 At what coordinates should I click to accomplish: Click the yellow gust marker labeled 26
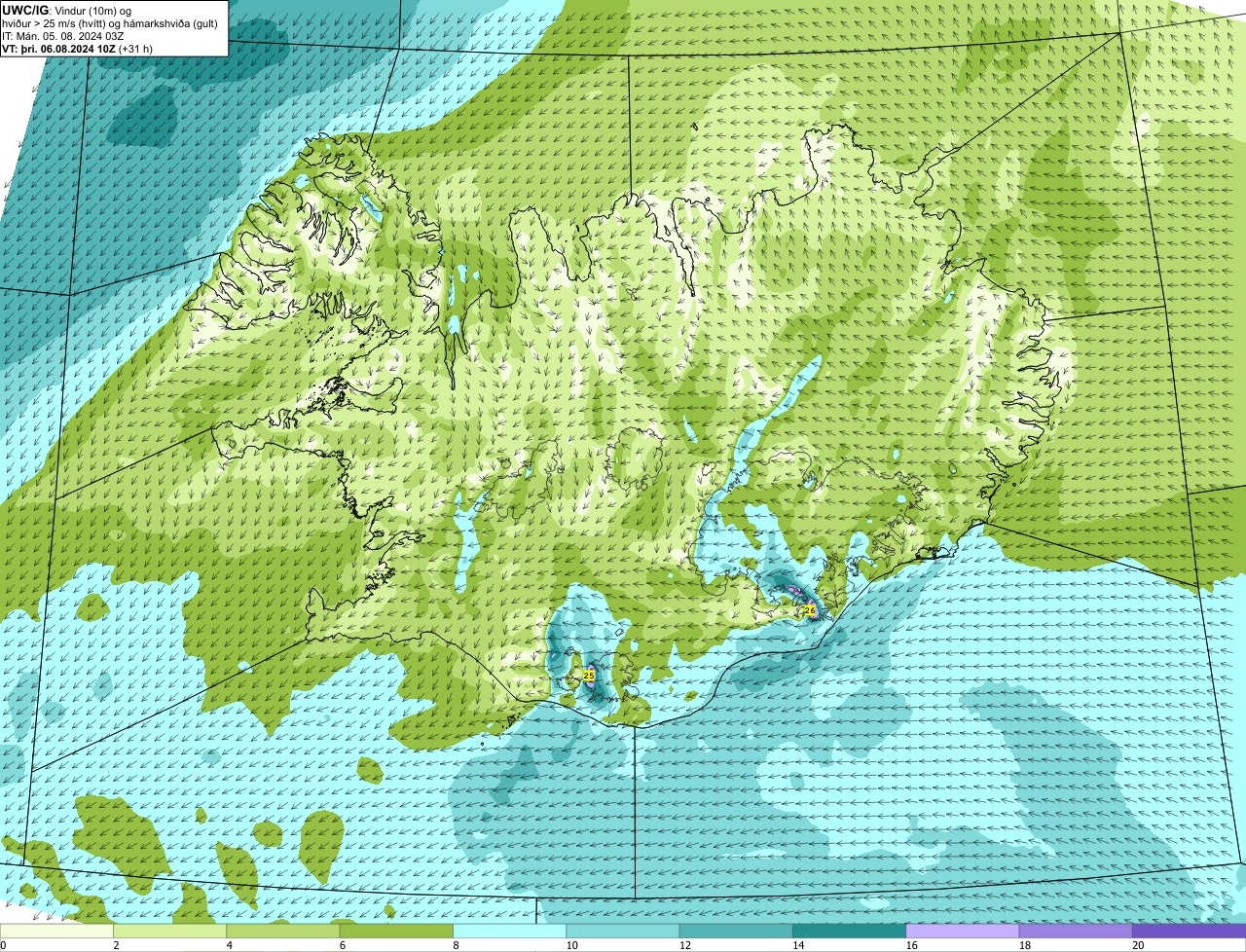[x=810, y=610]
